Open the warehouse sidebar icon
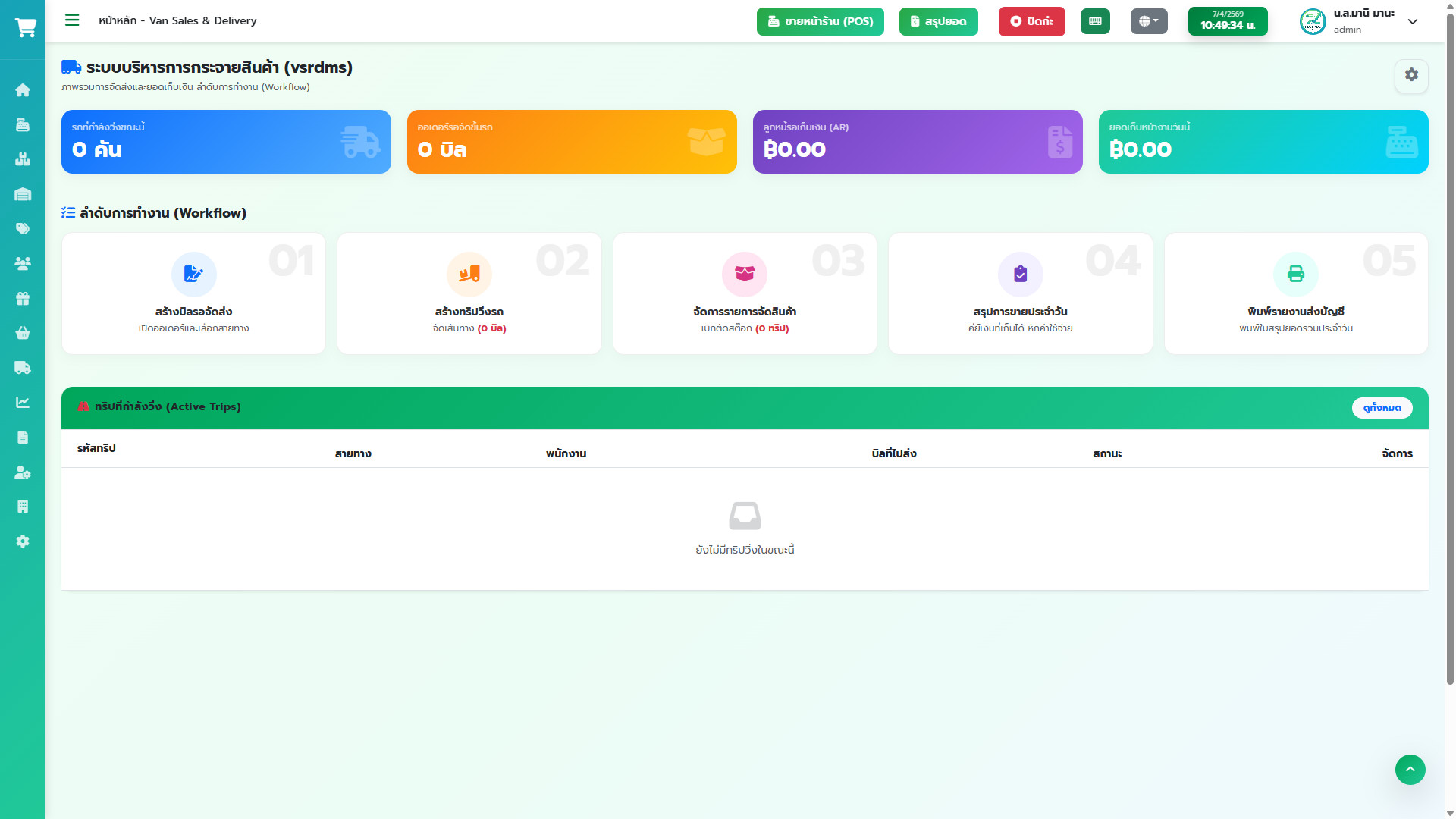 pyautogui.click(x=23, y=194)
